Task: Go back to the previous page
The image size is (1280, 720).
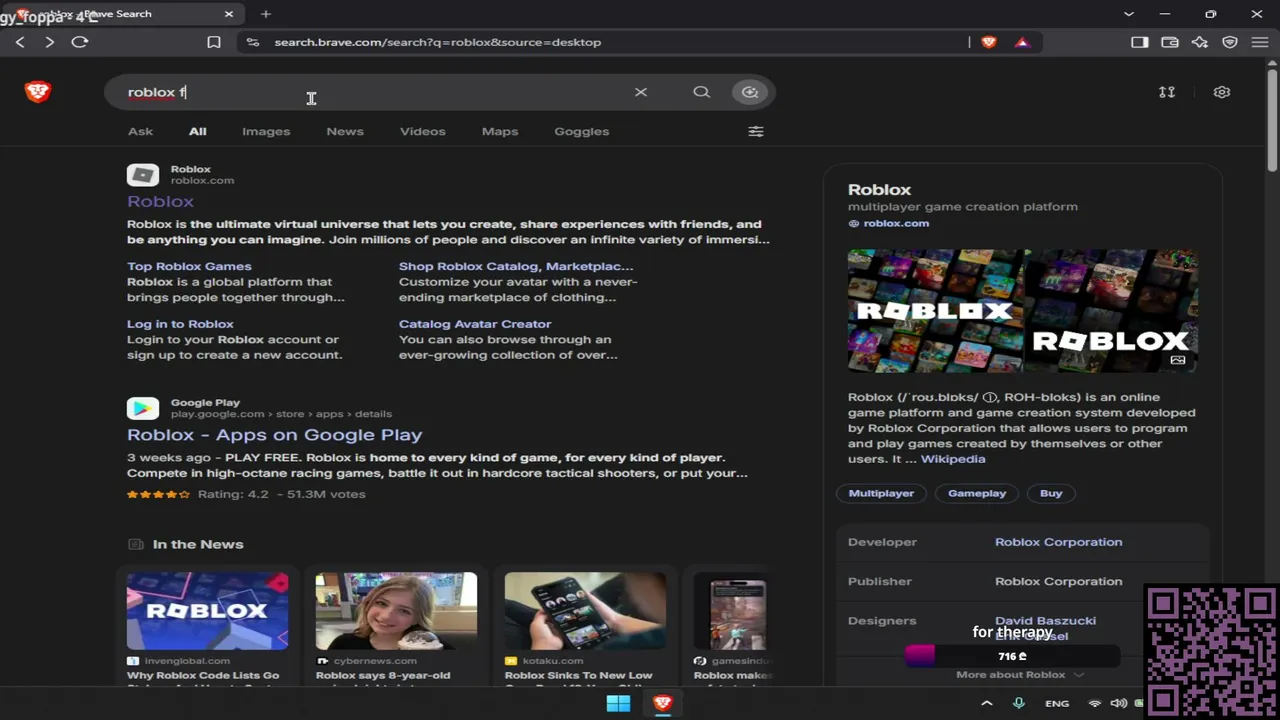Action: coord(20,42)
